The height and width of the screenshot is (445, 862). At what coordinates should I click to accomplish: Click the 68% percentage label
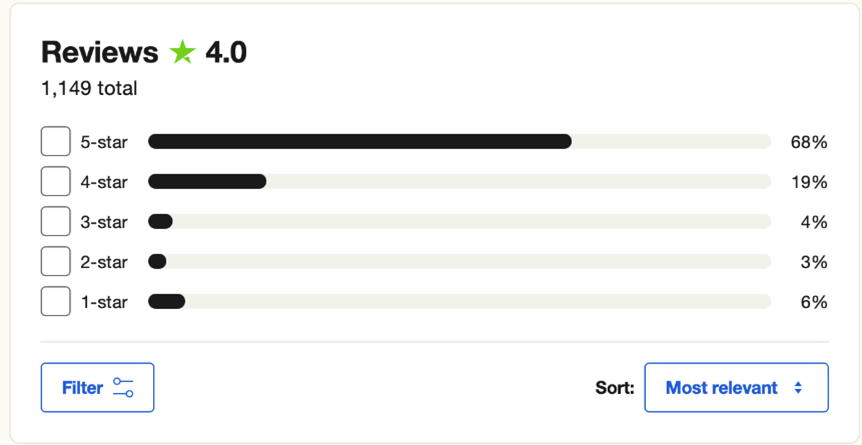(808, 142)
